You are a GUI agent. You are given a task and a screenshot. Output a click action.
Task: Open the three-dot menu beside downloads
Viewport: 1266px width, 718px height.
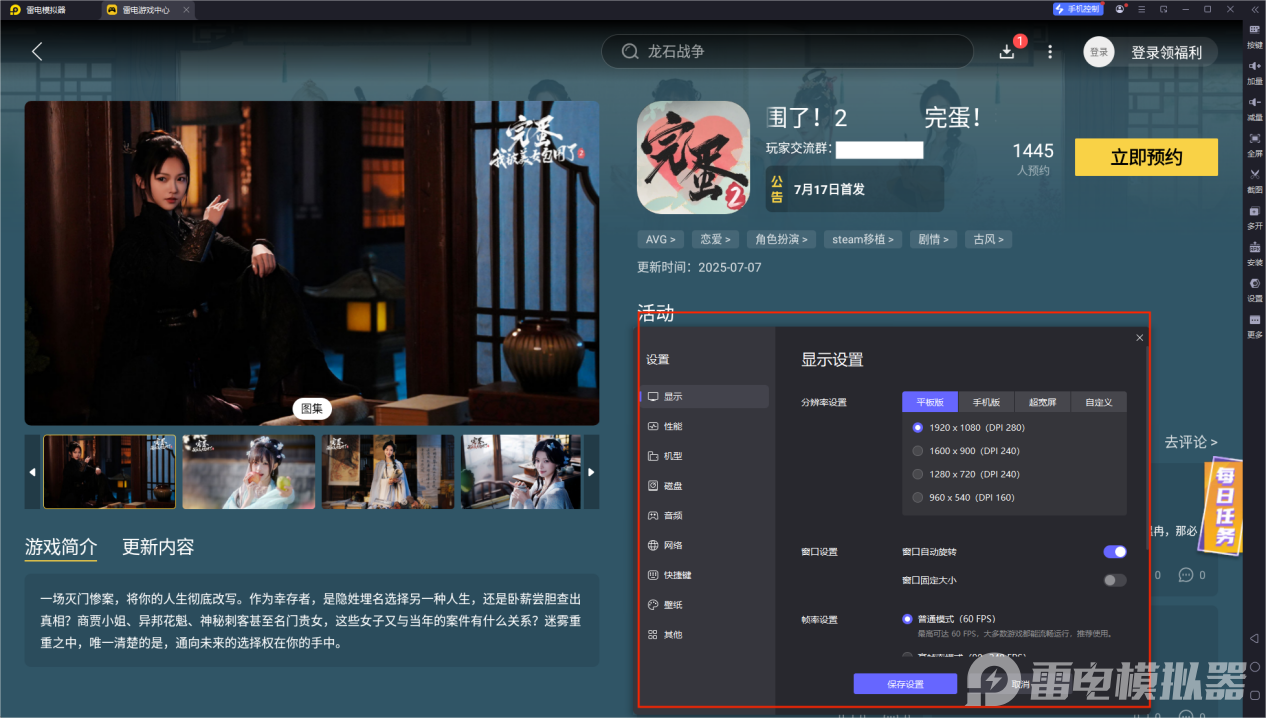1050,51
